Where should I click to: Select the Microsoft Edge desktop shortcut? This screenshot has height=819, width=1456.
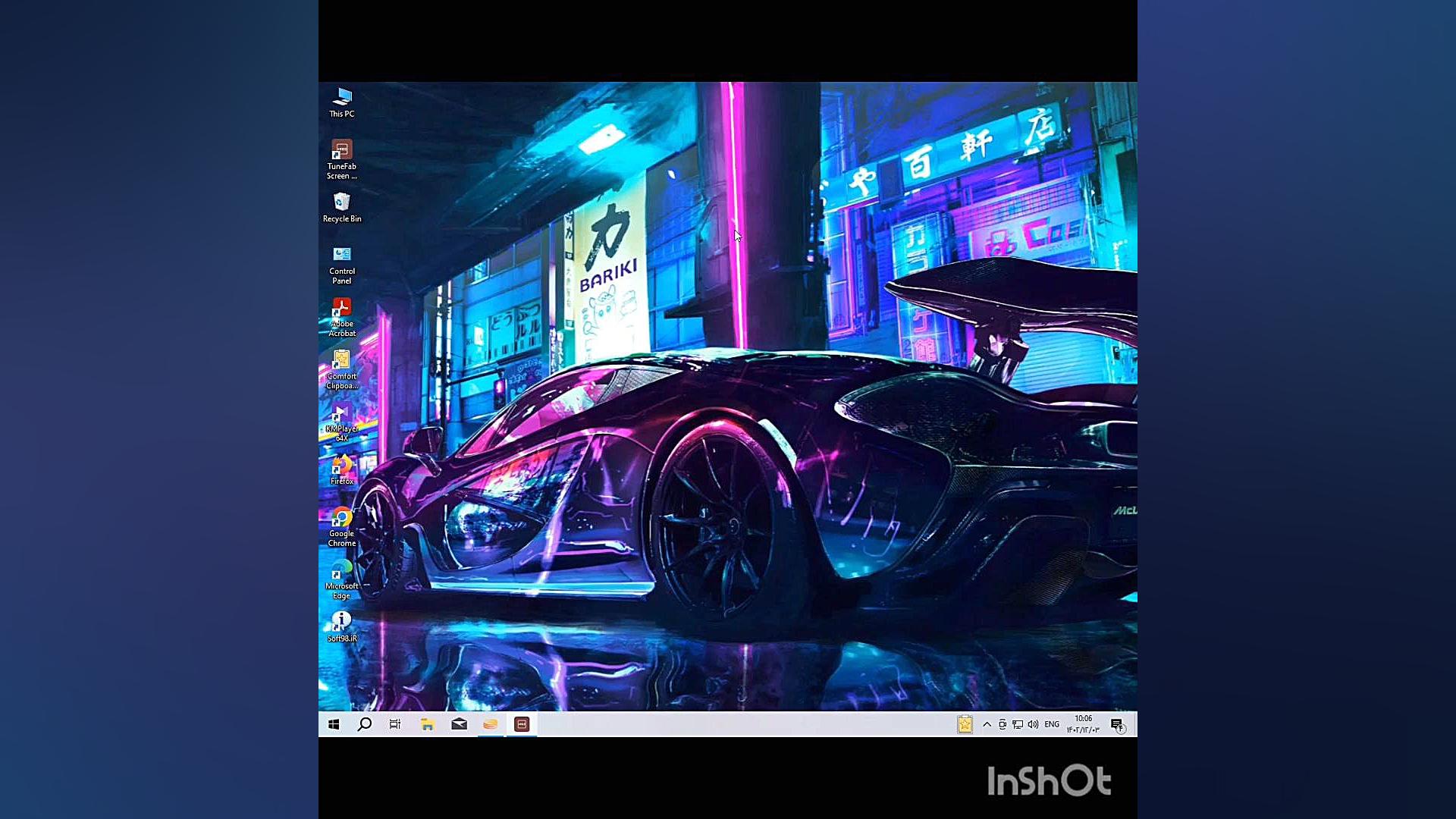pyautogui.click(x=341, y=579)
